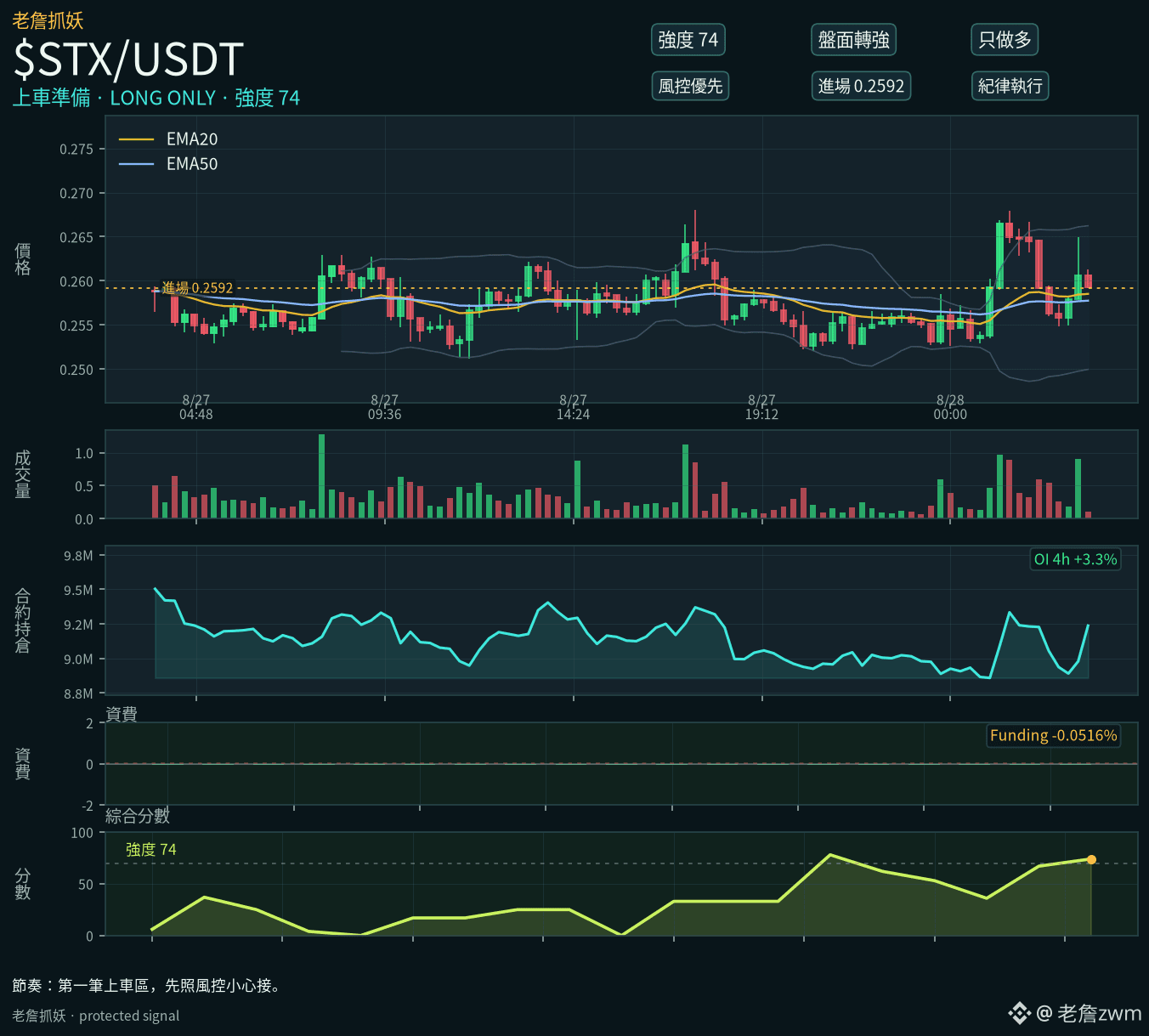Click the 8/27 19:12 time label
The image size is (1149, 1036).
(x=762, y=407)
